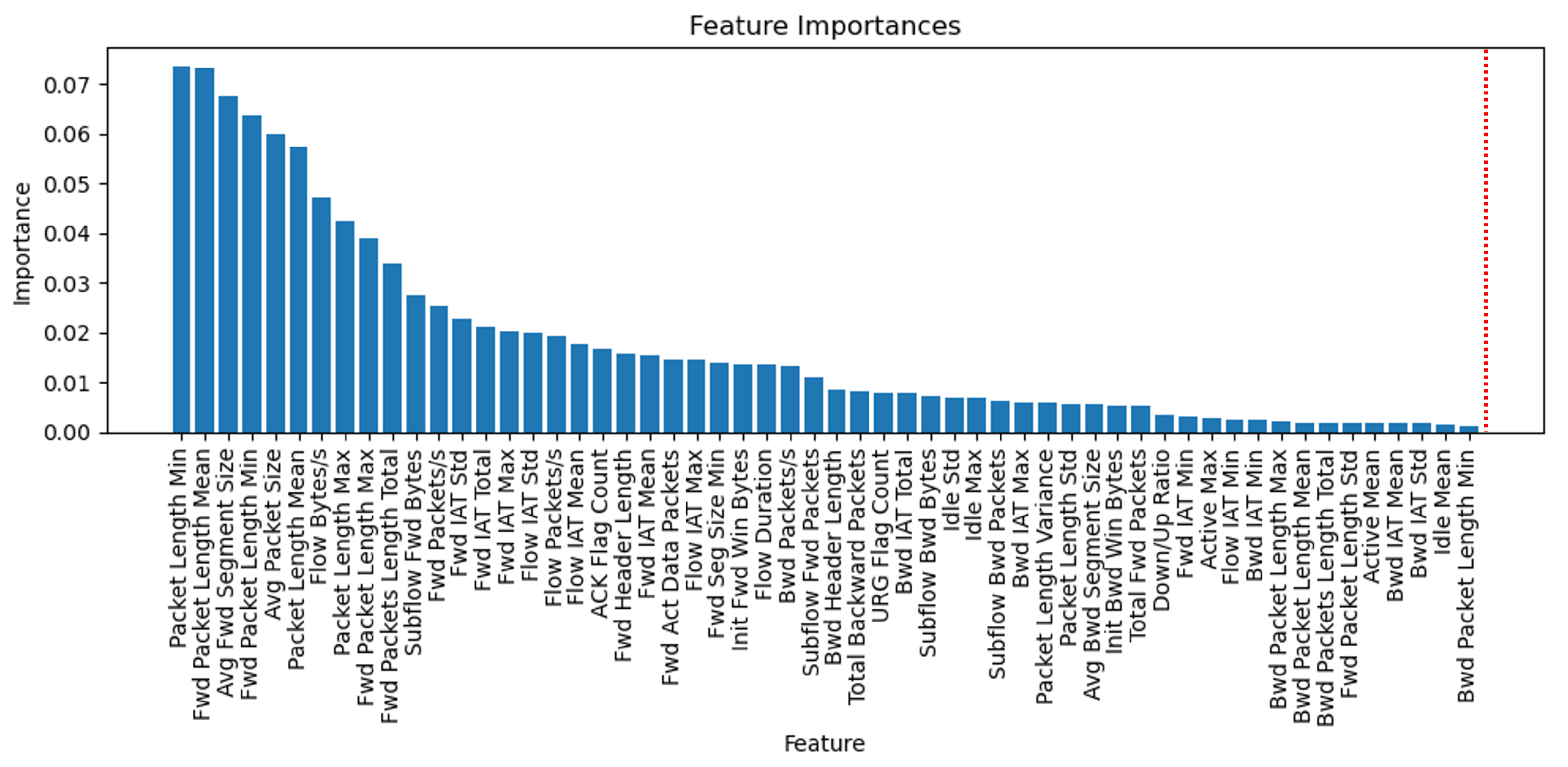Select the Subflow Fwd Bytes bar
Image resolution: width=1568 pixels, height=767 pixels.
416,364
